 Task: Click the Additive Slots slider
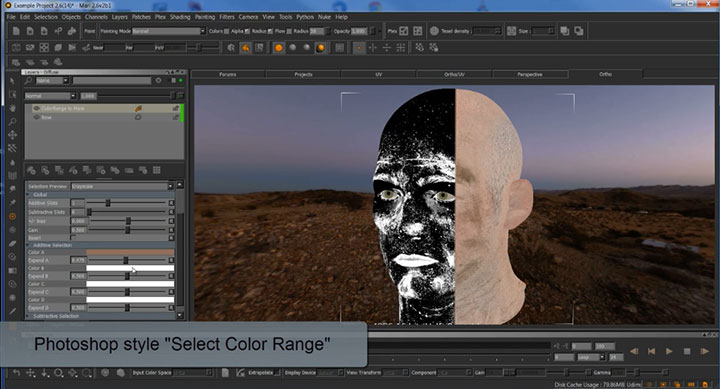pyautogui.click(x=126, y=203)
